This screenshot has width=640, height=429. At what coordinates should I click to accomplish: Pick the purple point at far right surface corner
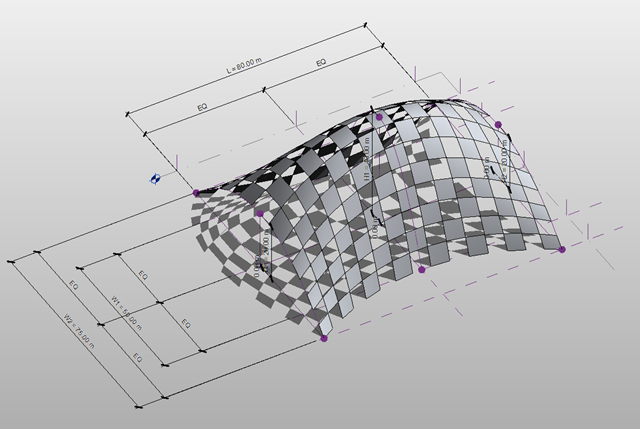click(562, 249)
